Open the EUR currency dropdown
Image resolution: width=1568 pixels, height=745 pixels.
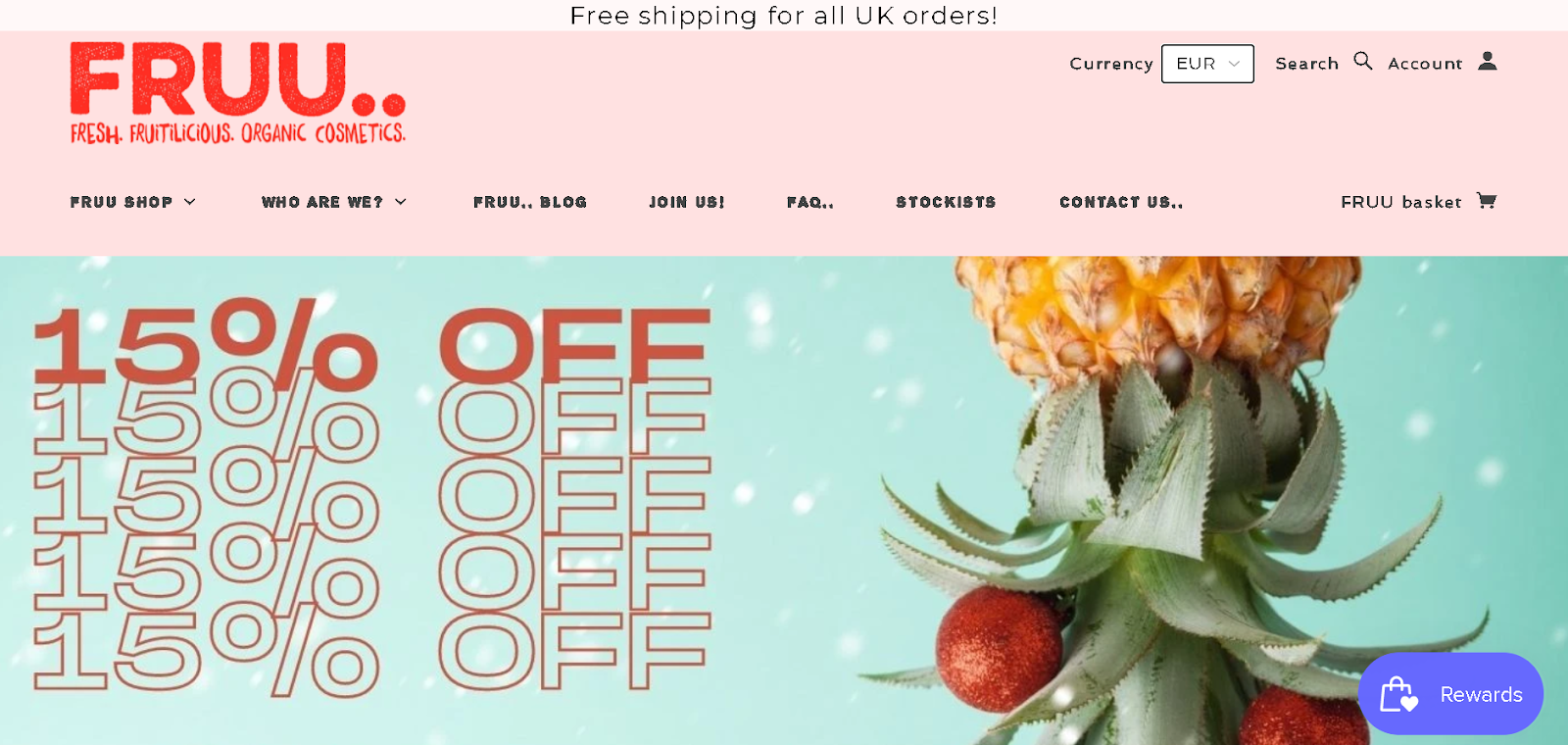pyautogui.click(x=1207, y=64)
